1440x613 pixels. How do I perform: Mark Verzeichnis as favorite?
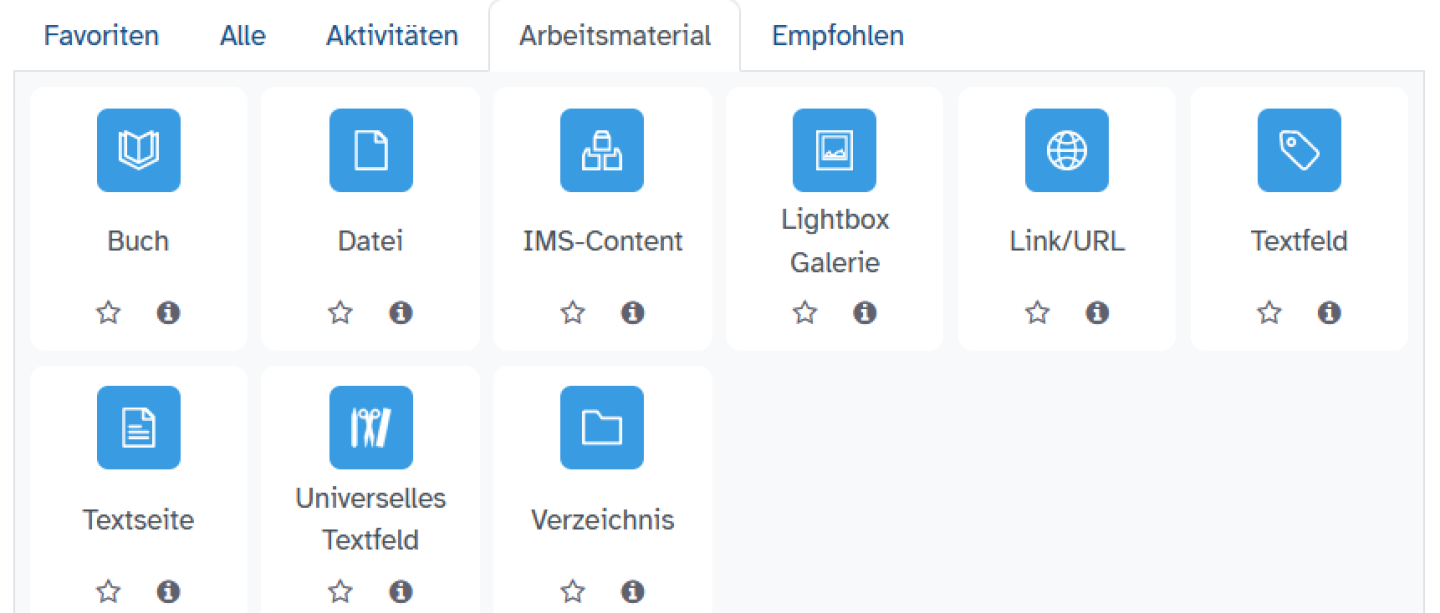click(x=572, y=591)
